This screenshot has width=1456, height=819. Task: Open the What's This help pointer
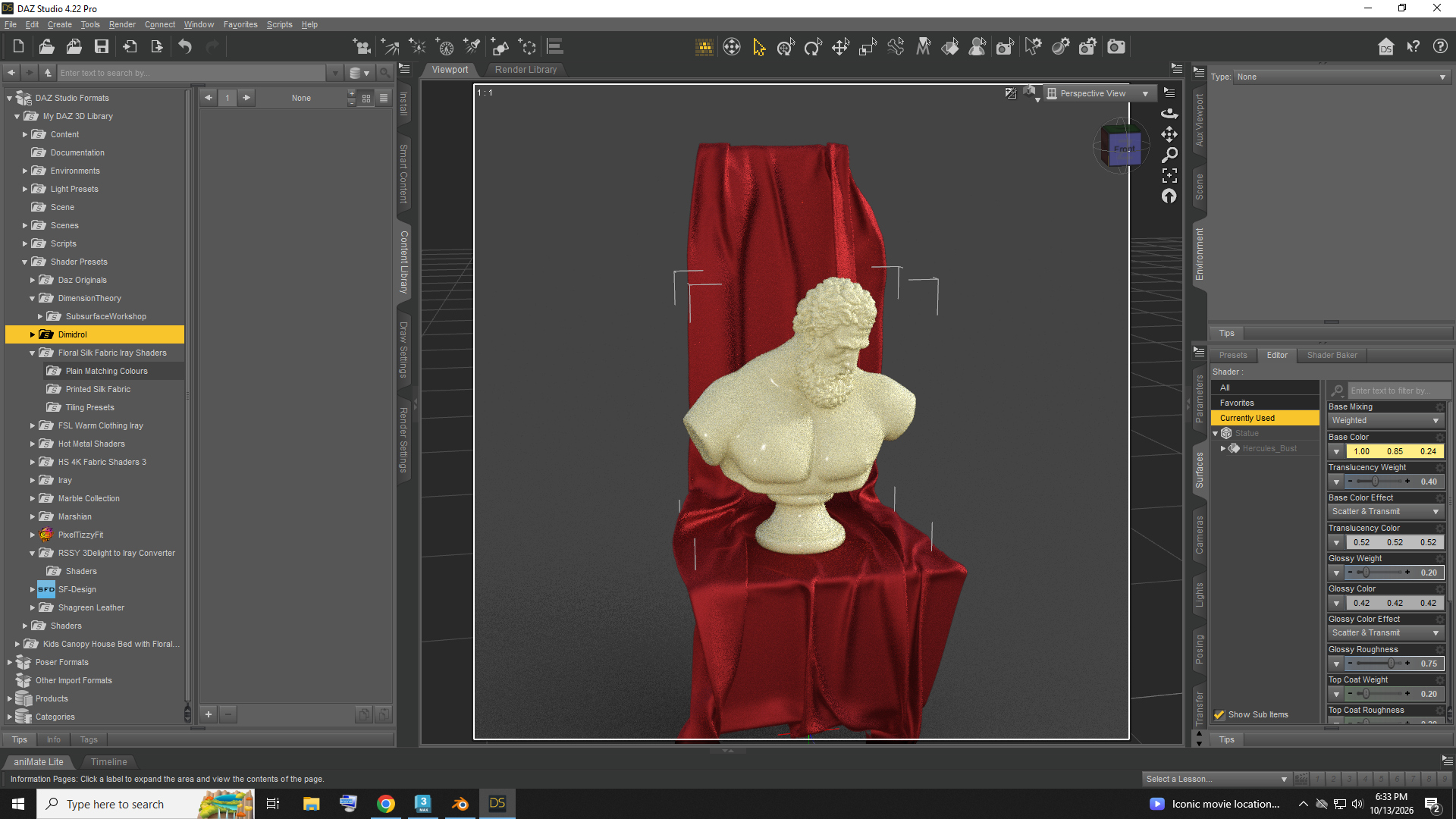point(1413,47)
